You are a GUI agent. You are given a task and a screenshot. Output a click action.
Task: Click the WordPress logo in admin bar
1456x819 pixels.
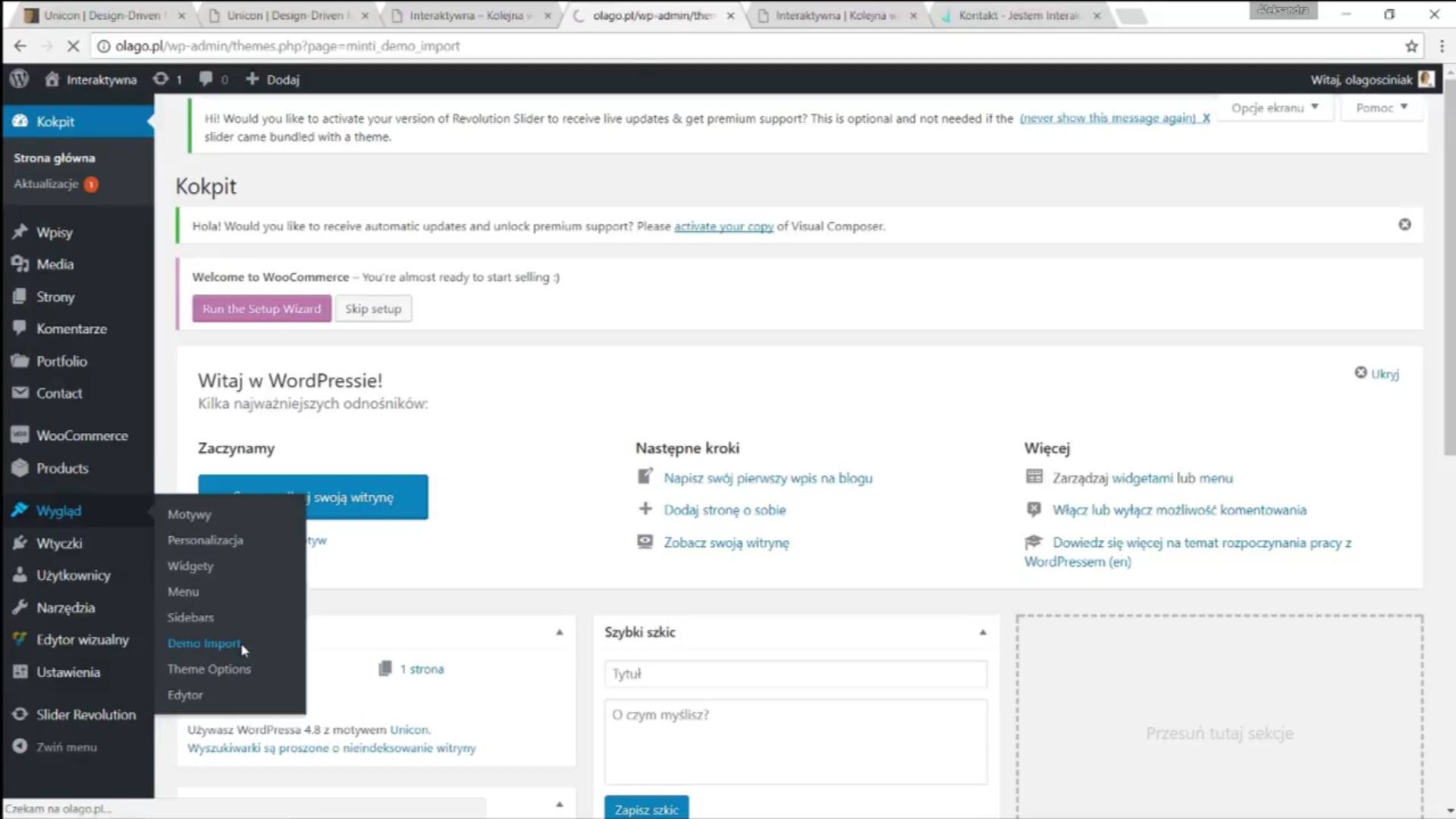(x=19, y=79)
